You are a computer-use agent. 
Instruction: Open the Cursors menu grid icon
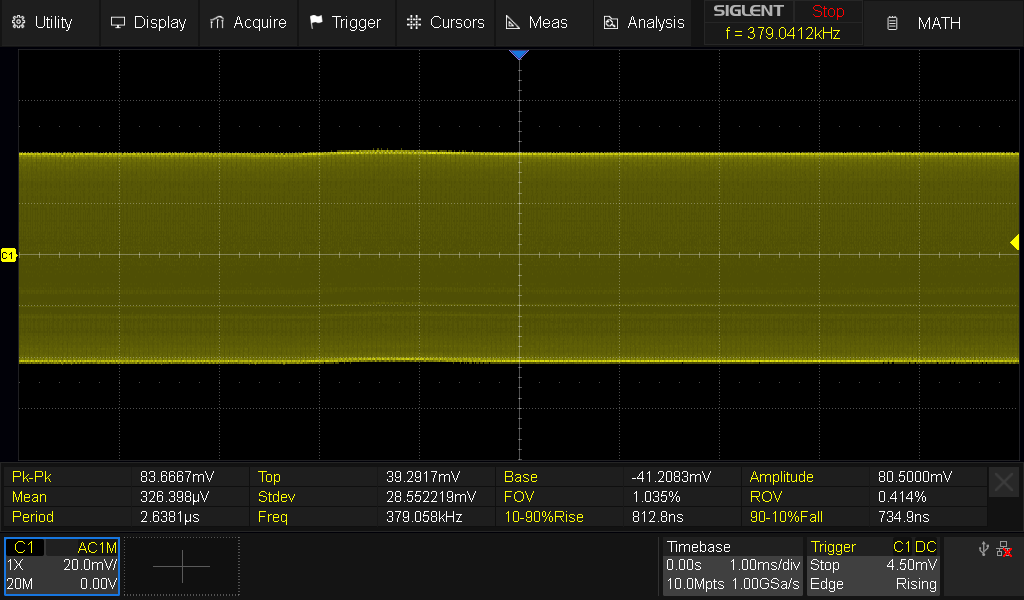pos(413,22)
